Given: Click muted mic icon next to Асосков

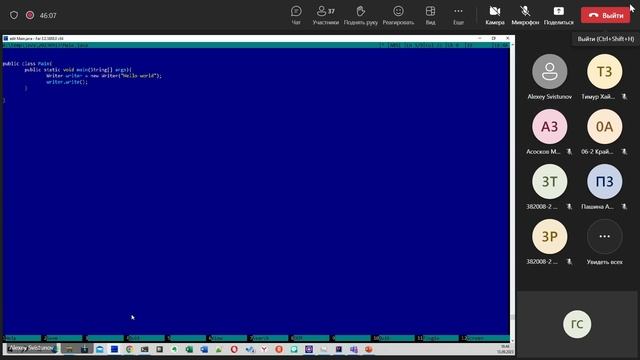Looking at the screenshot, I should [569, 152].
